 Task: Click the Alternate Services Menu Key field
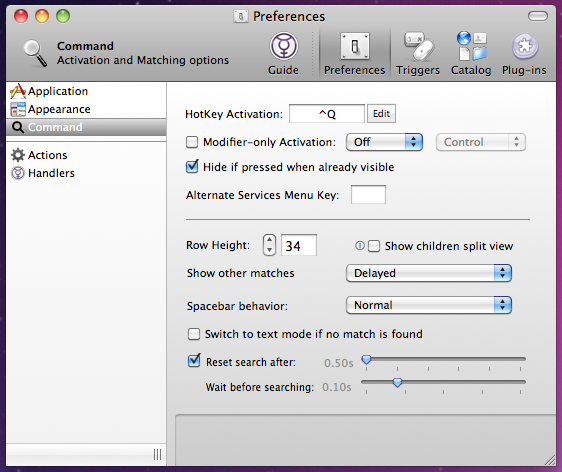[x=368, y=195]
